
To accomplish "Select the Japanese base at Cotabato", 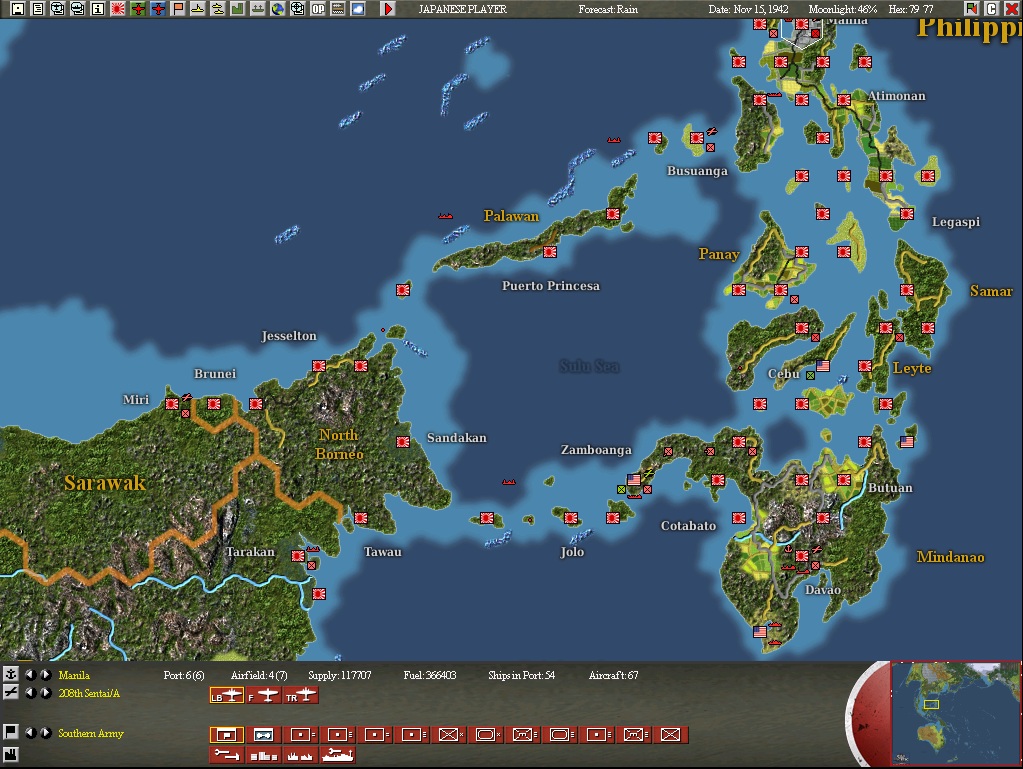I will pyautogui.click(x=739, y=518).
